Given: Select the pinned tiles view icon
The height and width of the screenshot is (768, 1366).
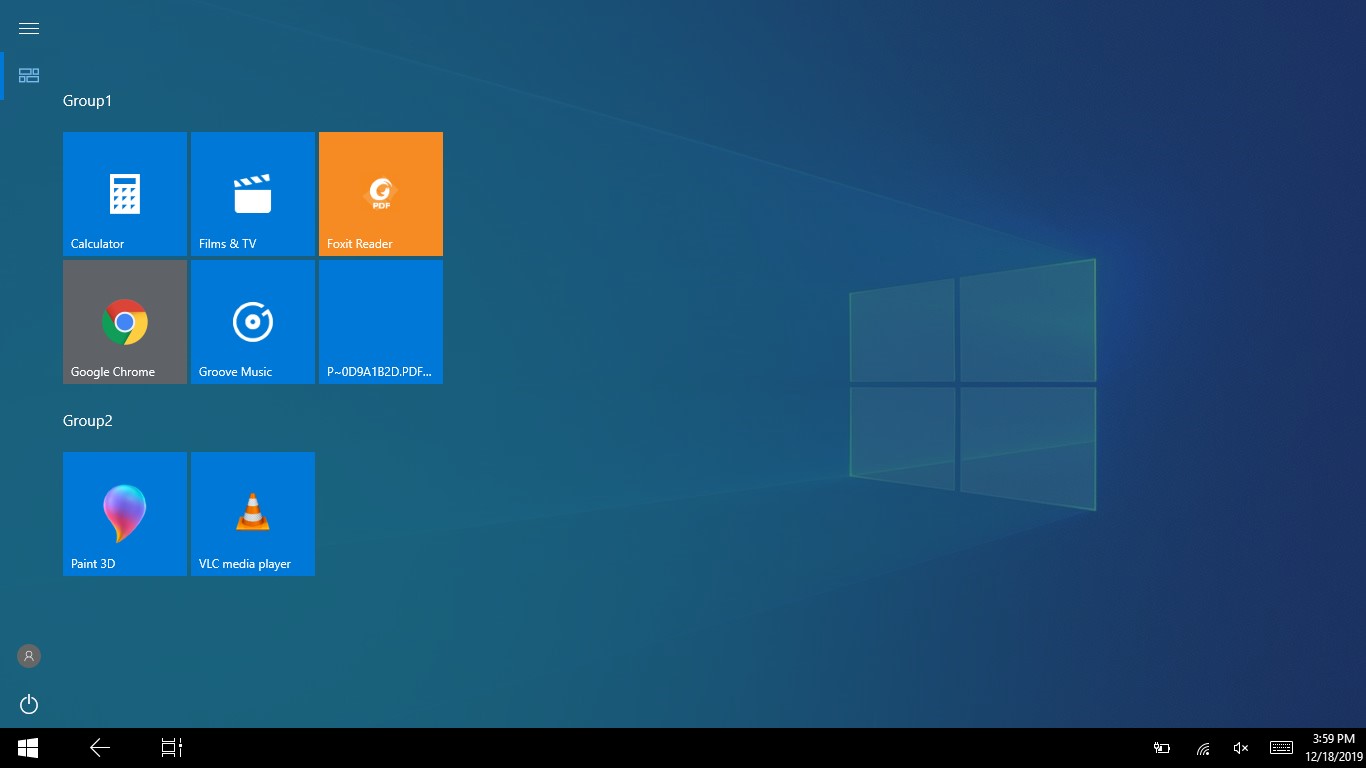Looking at the screenshot, I should coord(29,76).
